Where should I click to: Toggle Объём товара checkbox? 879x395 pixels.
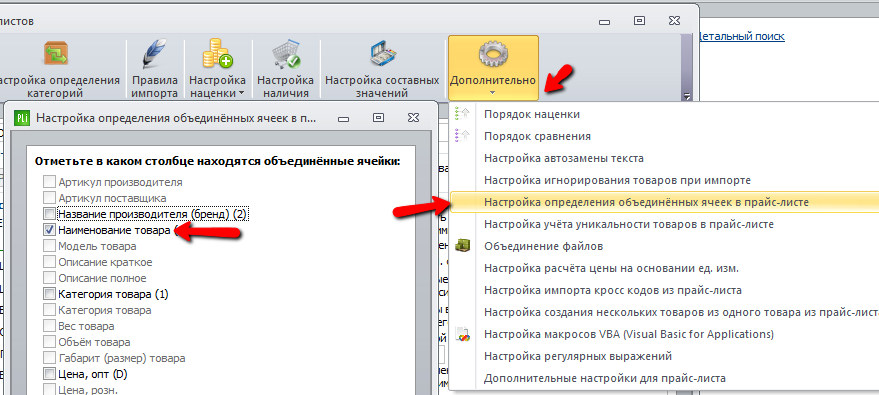[x=50, y=342]
